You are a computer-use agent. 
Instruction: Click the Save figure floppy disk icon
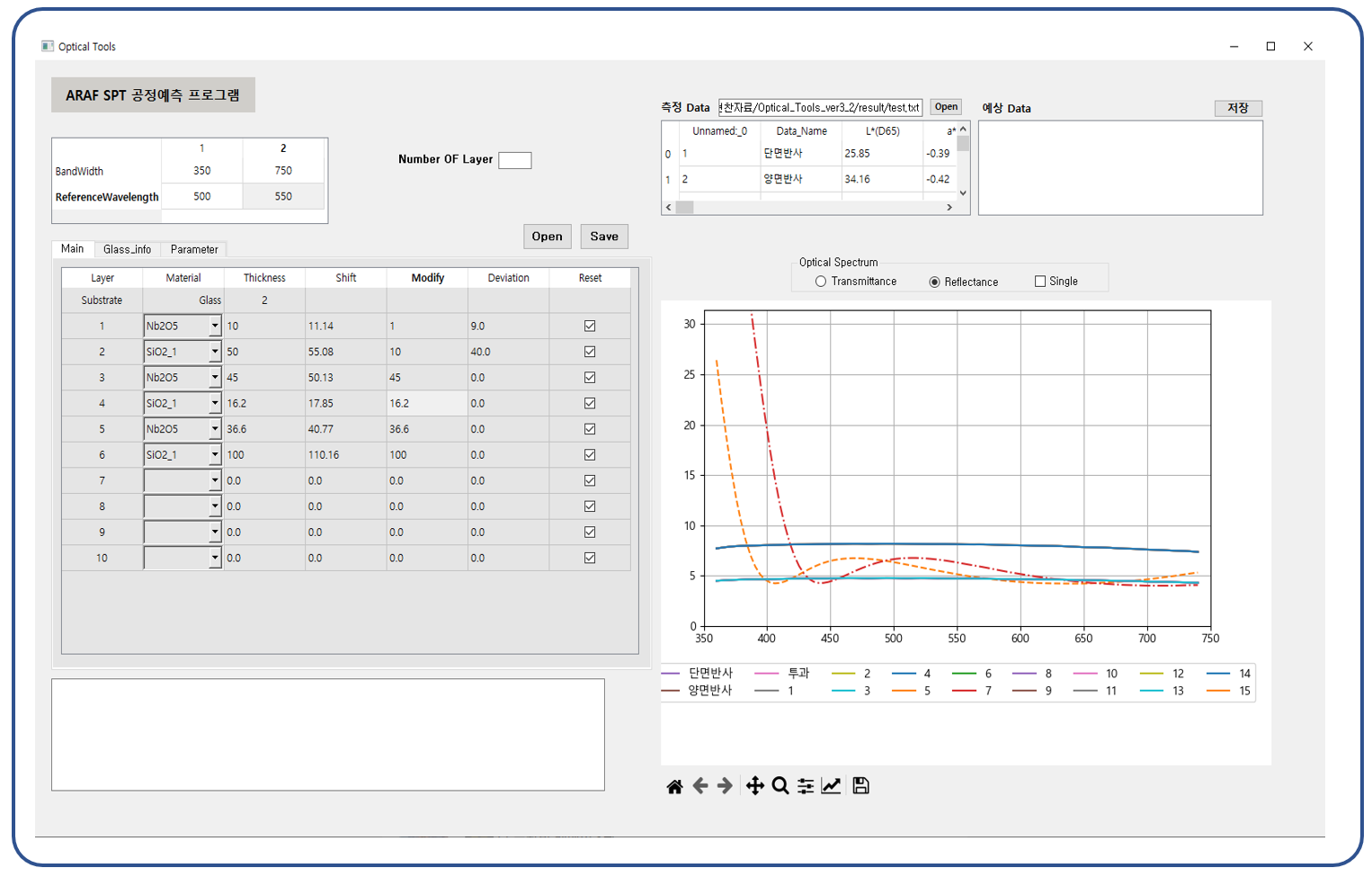click(860, 786)
